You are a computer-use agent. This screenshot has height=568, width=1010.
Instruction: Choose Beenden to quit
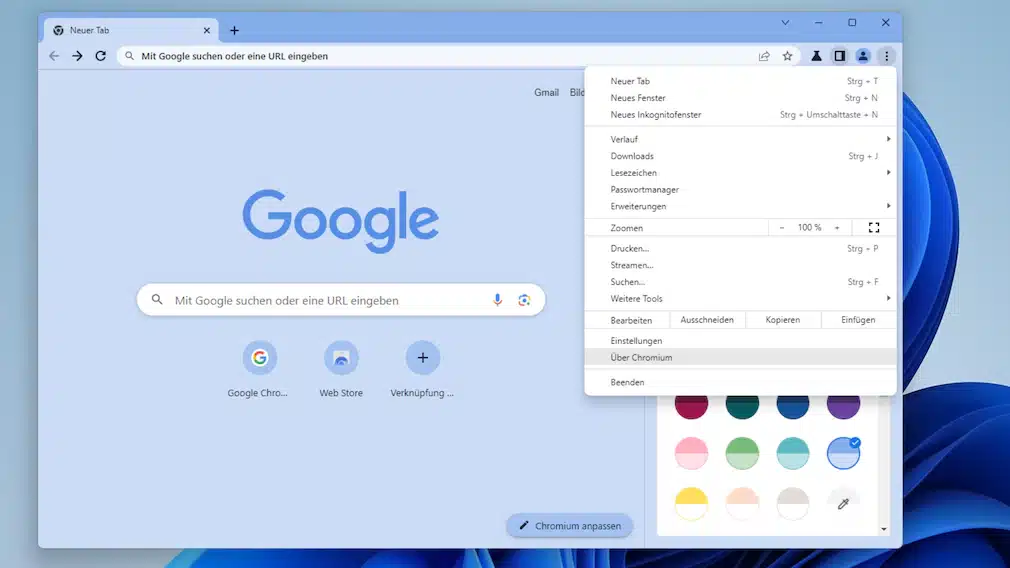[x=740, y=382]
